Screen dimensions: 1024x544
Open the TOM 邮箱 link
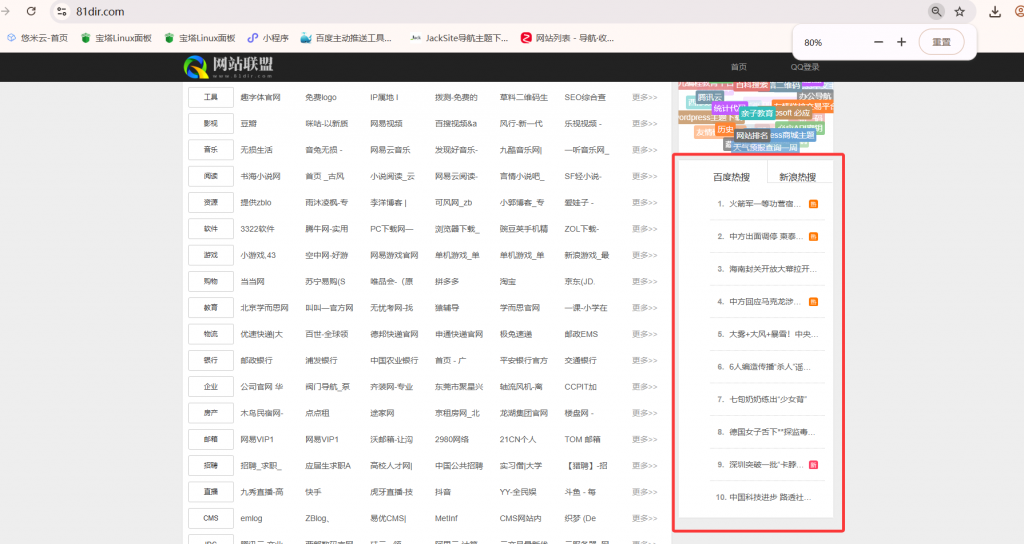pos(582,440)
